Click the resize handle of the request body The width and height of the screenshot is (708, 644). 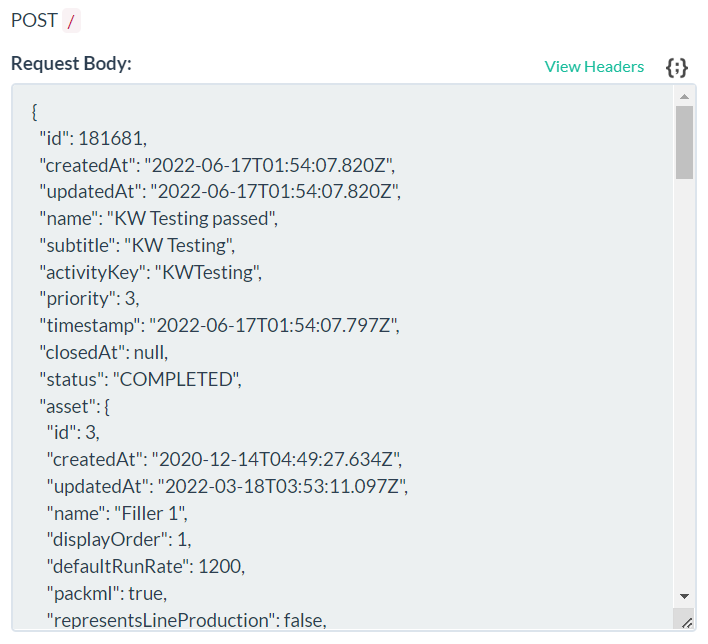pos(685,621)
